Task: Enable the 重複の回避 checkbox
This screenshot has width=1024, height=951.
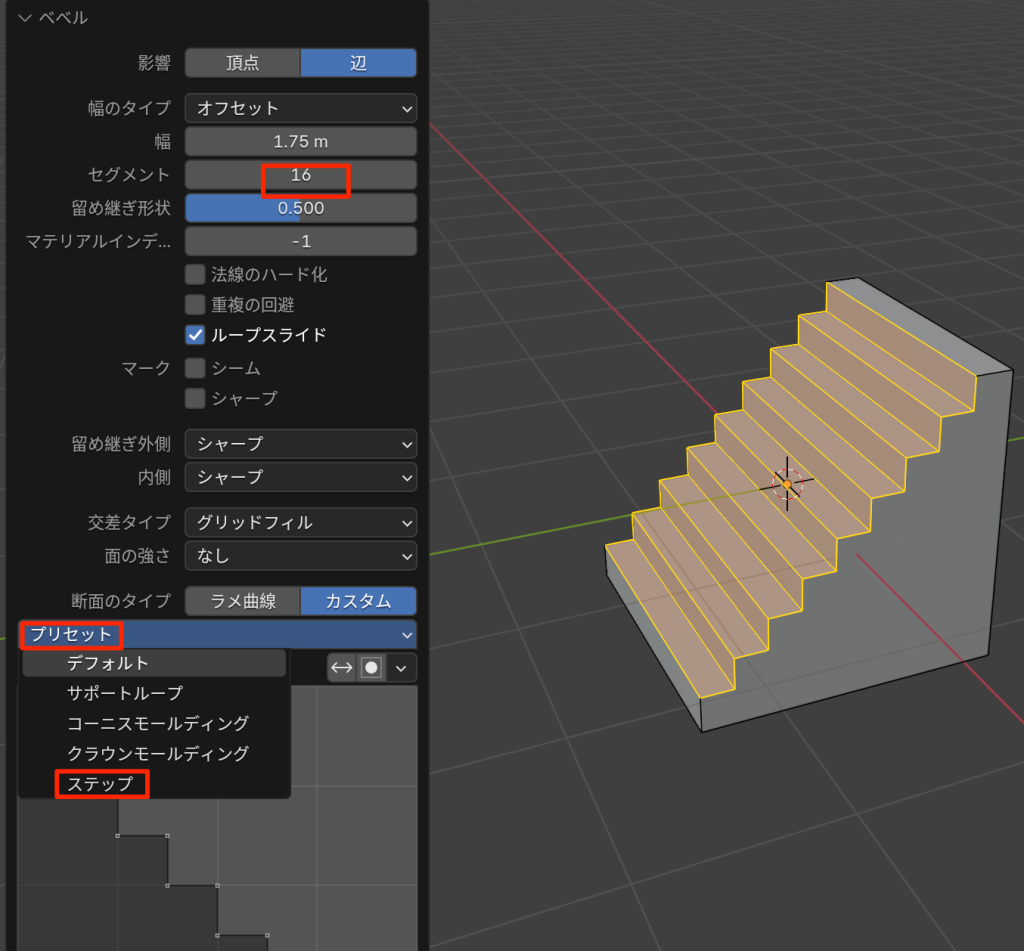Action: [195, 304]
